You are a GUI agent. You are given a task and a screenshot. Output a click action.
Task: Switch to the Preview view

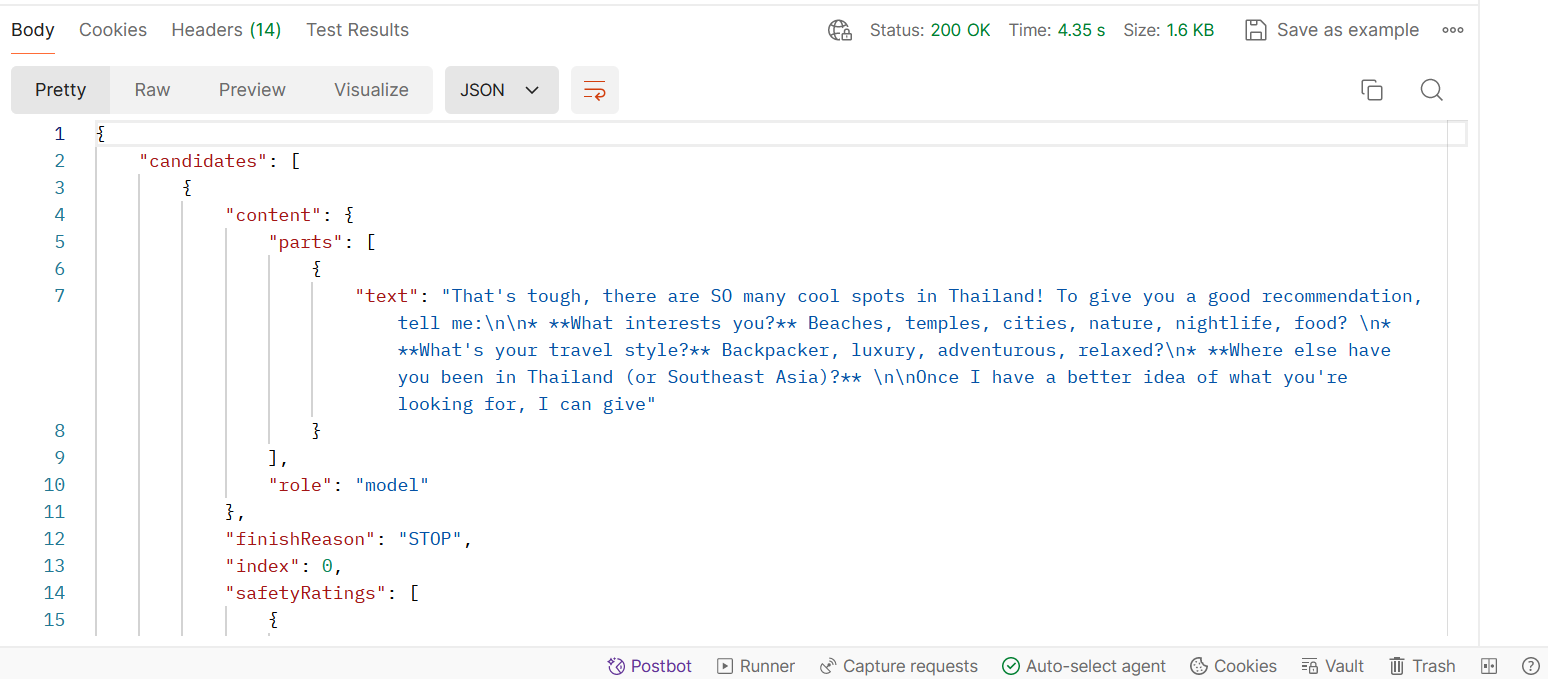click(x=252, y=90)
